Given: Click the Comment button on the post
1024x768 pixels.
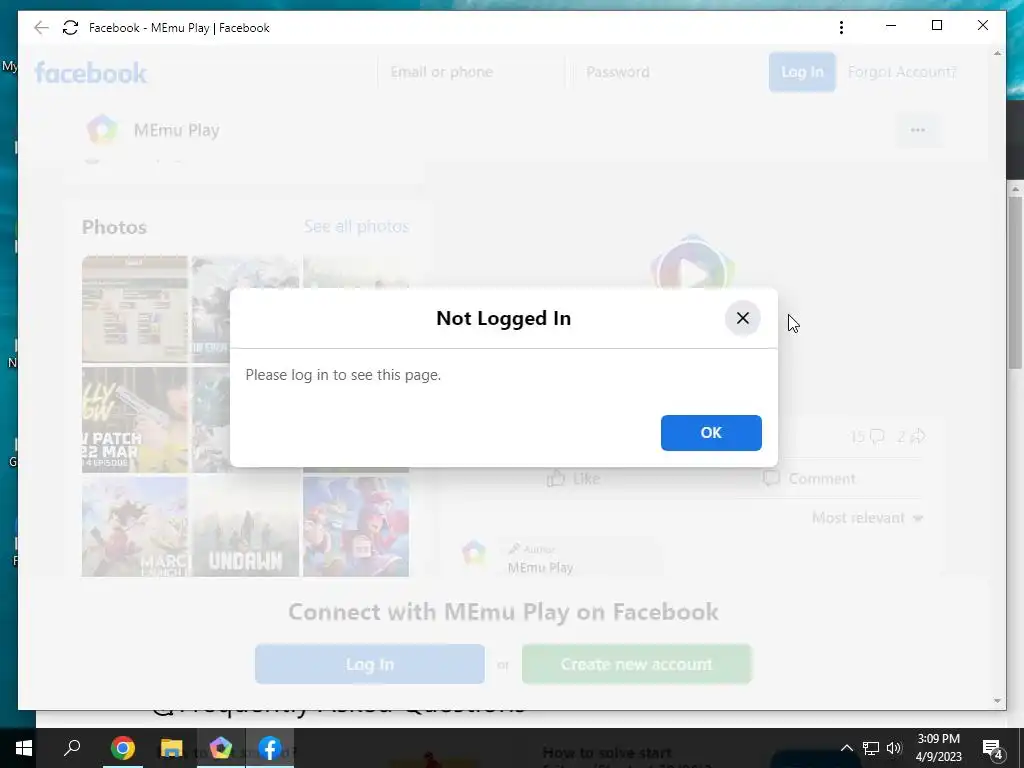Looking at the screenshot, I should tap(808, 478).
